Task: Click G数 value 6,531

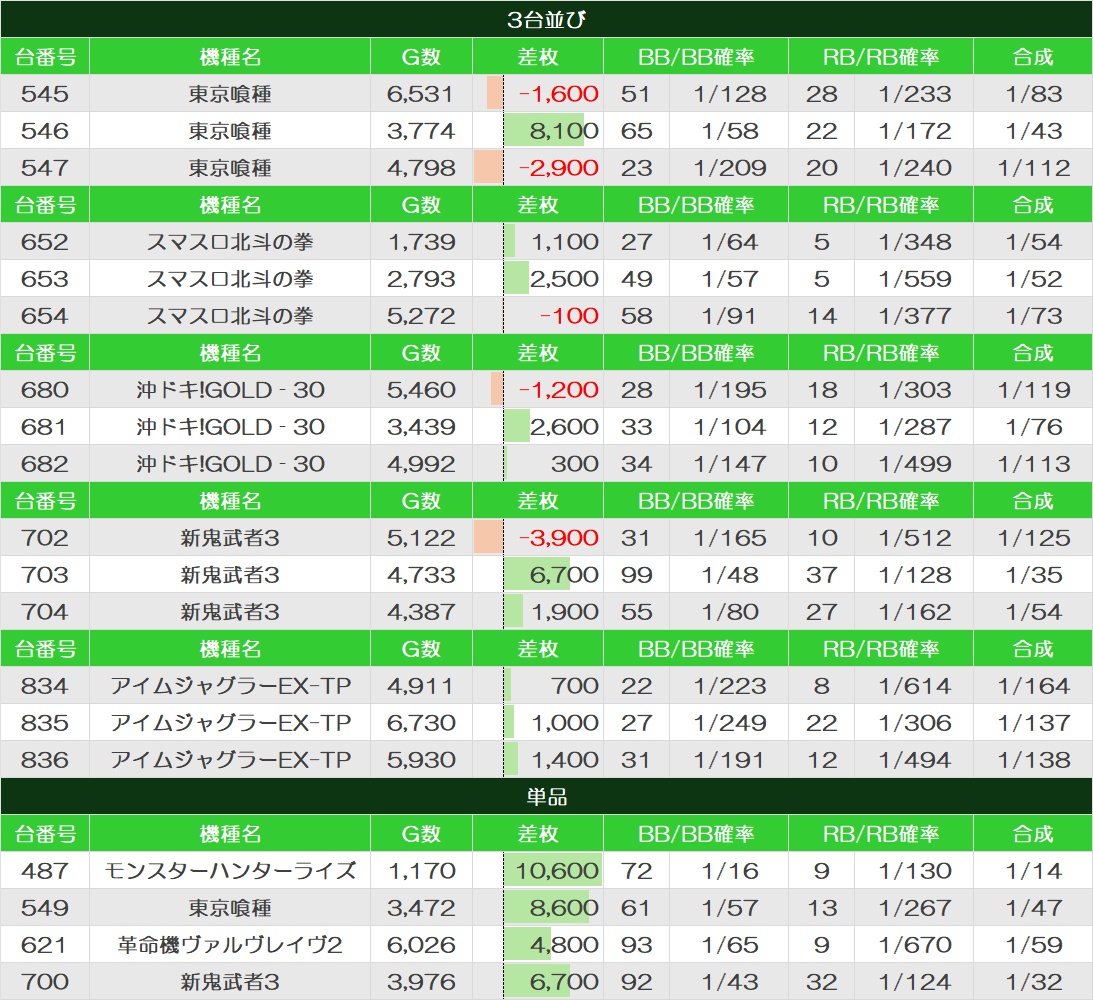Action: (421, 93)
